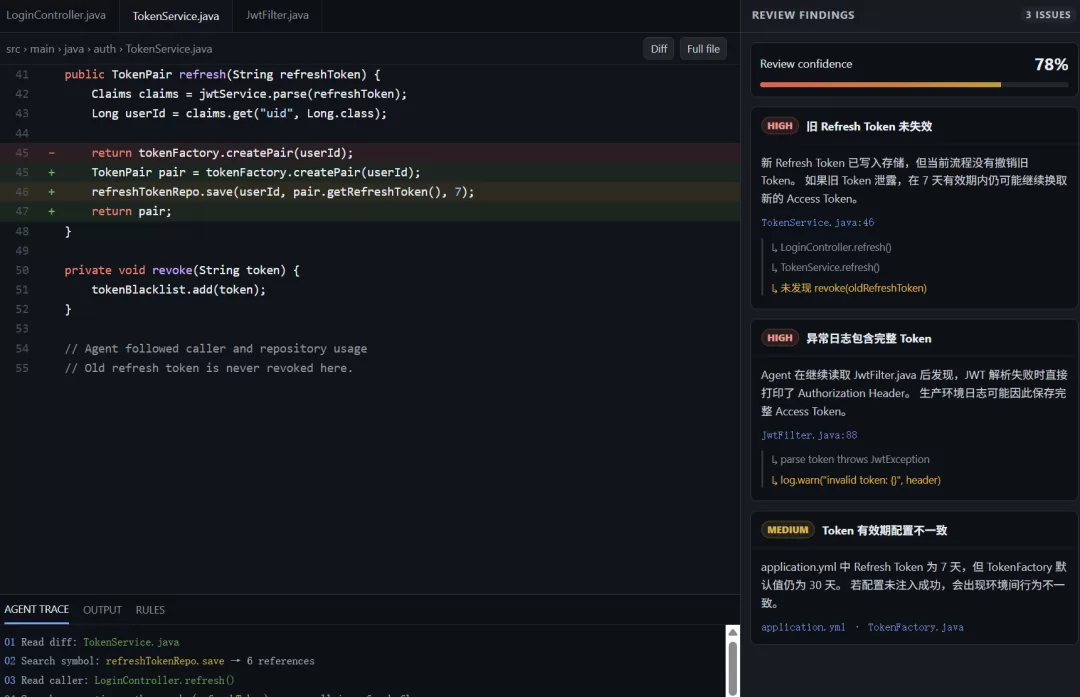This screenshot has width=1080, height=697.
Task: Click the 'auth' breadcrumb segment
Action: click(x=105, y=49)
